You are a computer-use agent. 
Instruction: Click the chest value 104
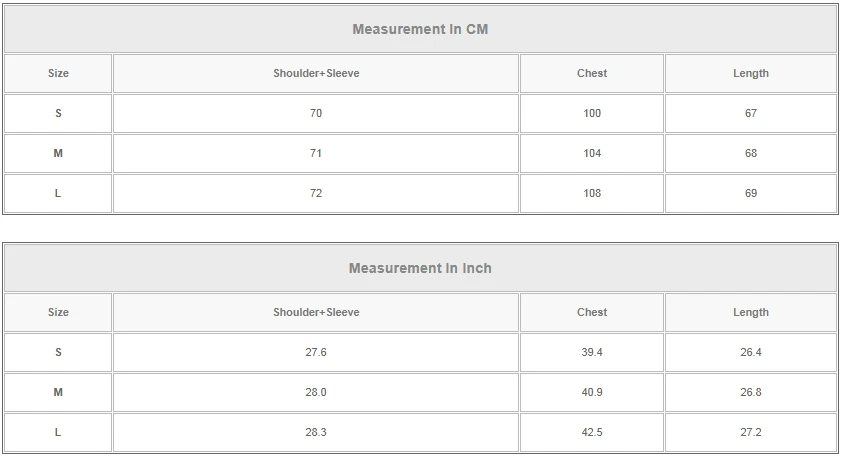(592, 153)
